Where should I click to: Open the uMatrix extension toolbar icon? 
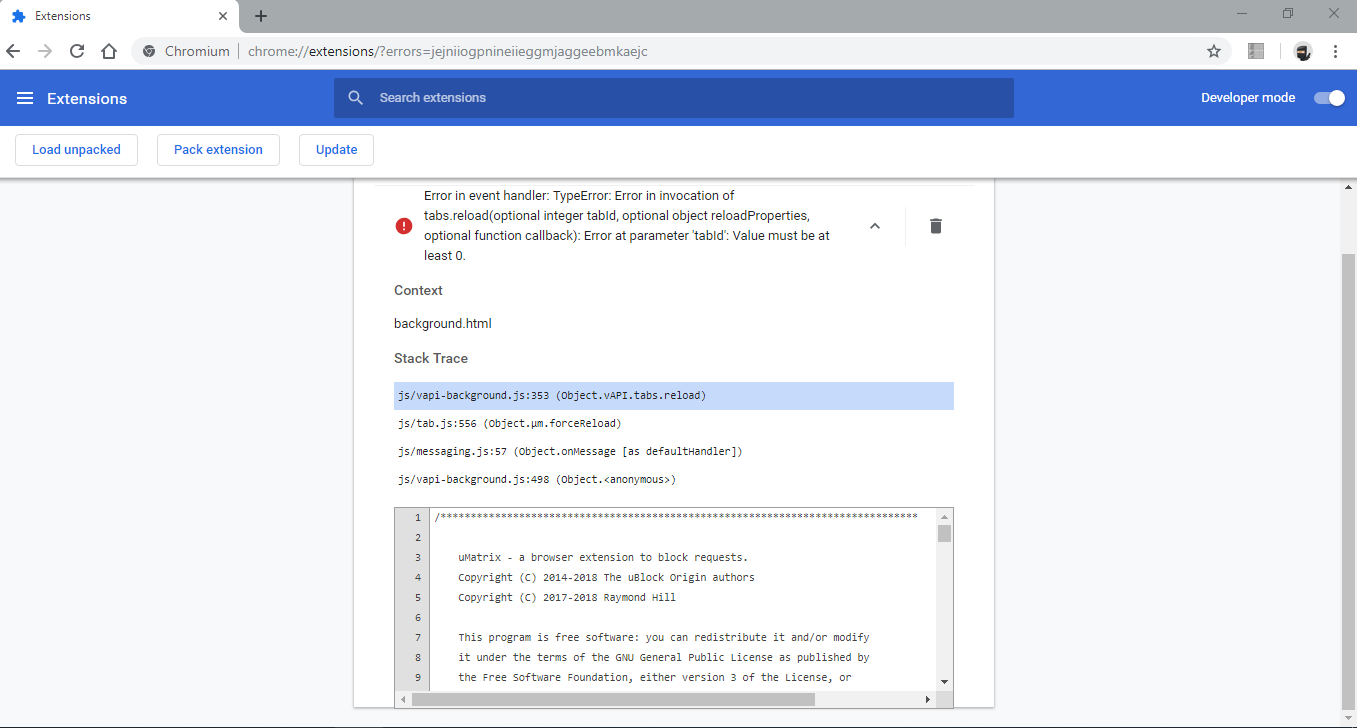pos(1257,51)
